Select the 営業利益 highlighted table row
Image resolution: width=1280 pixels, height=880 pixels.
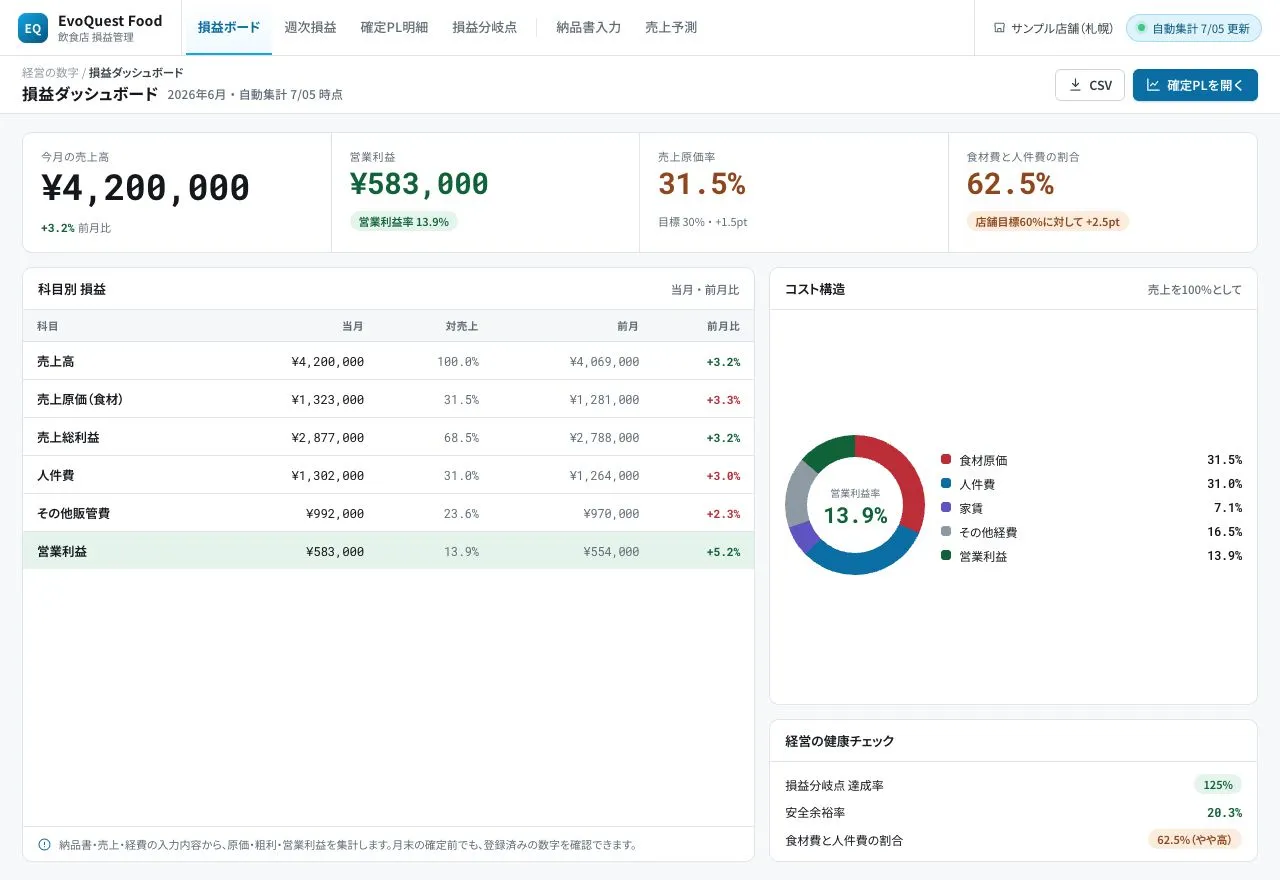pos(388,551)
